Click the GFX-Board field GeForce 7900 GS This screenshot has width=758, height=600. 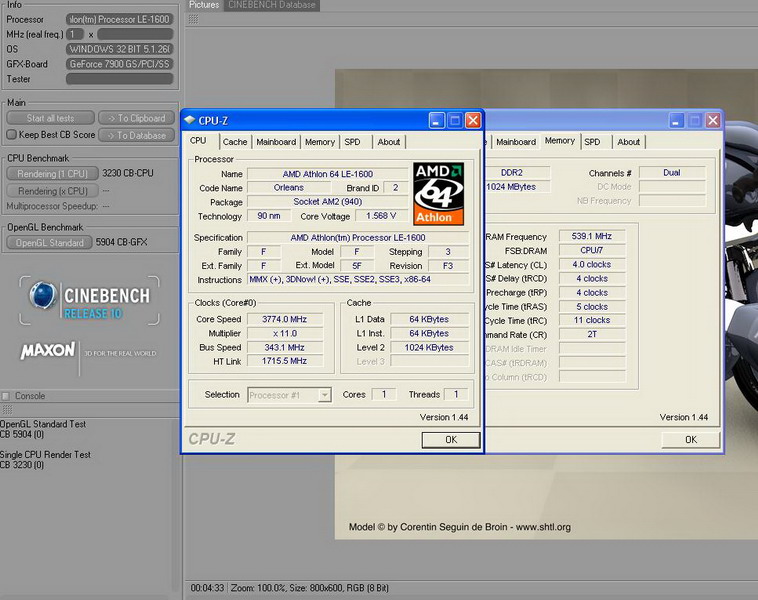119,64
